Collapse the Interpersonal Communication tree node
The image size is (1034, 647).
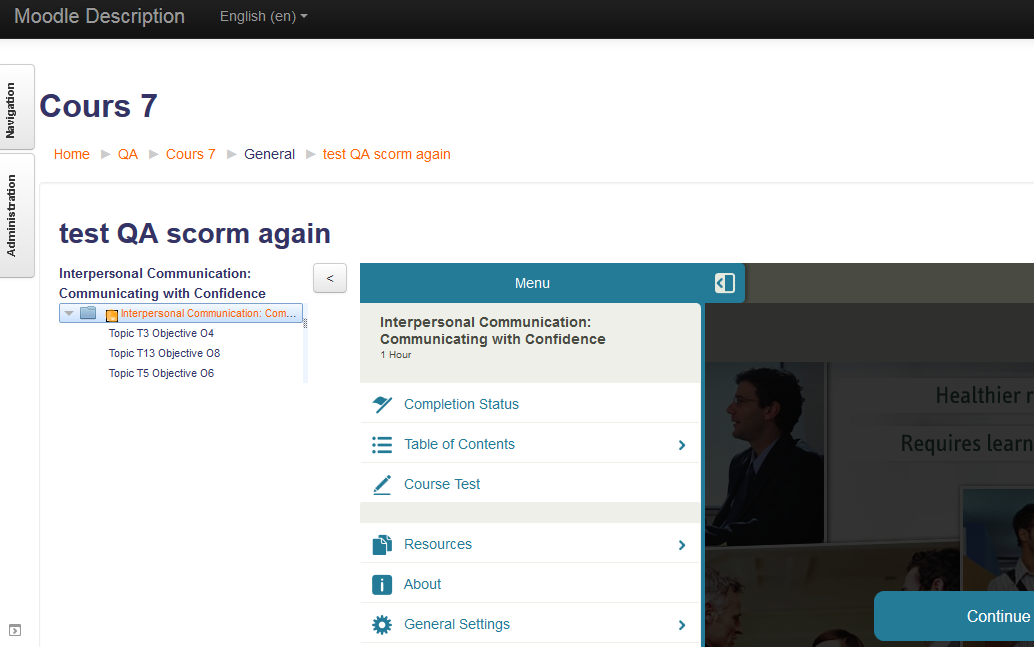(x=69, y=313)
